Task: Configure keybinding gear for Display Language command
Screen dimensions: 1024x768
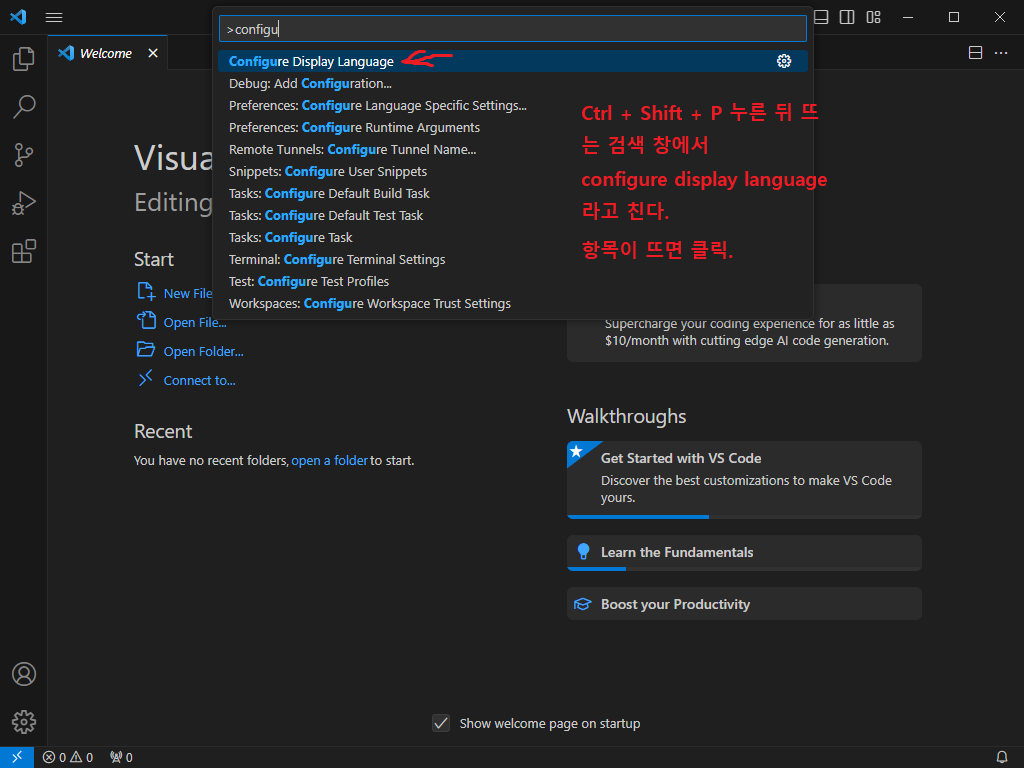Action: coord(784,61)
